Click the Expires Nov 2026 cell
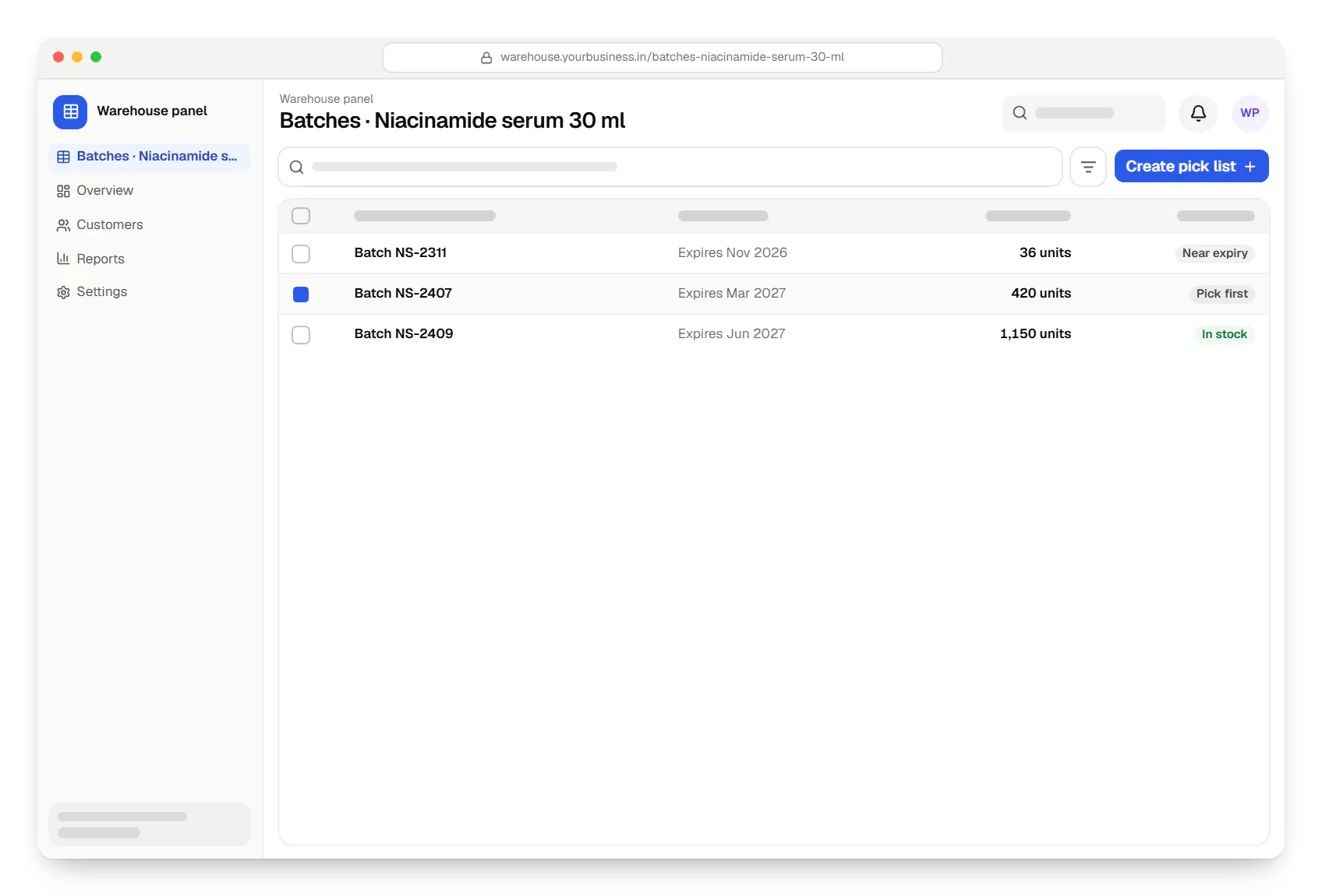1322x896 pixels. point(732,252)
